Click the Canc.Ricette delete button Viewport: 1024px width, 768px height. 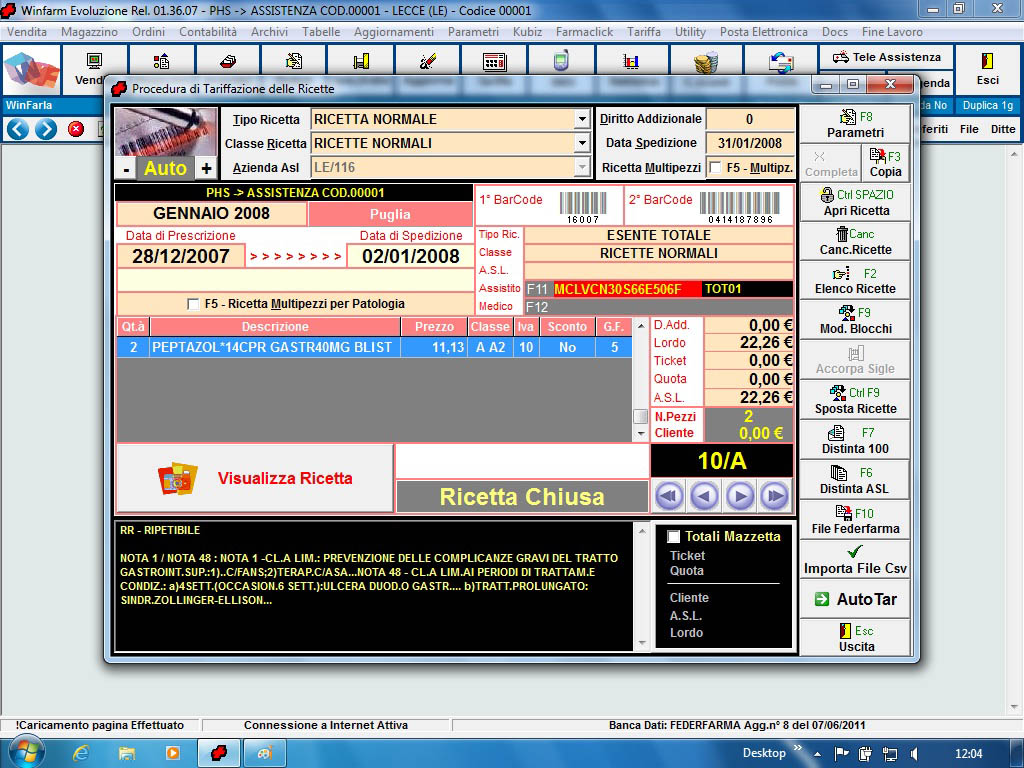click(x=855, y=242)
